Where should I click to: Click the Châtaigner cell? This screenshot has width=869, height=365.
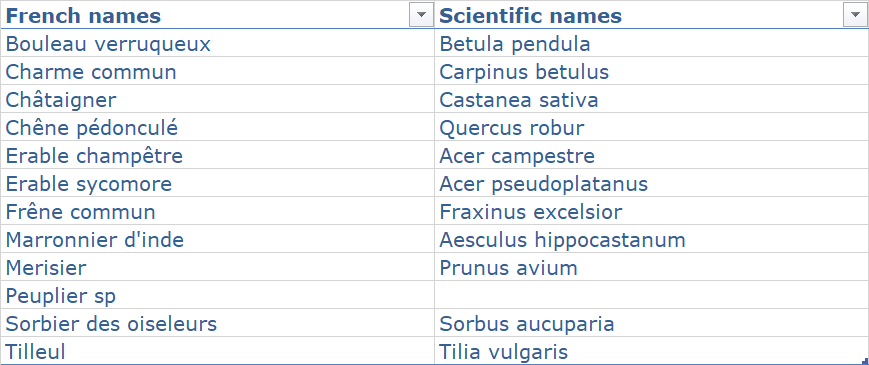coord(217,100)
